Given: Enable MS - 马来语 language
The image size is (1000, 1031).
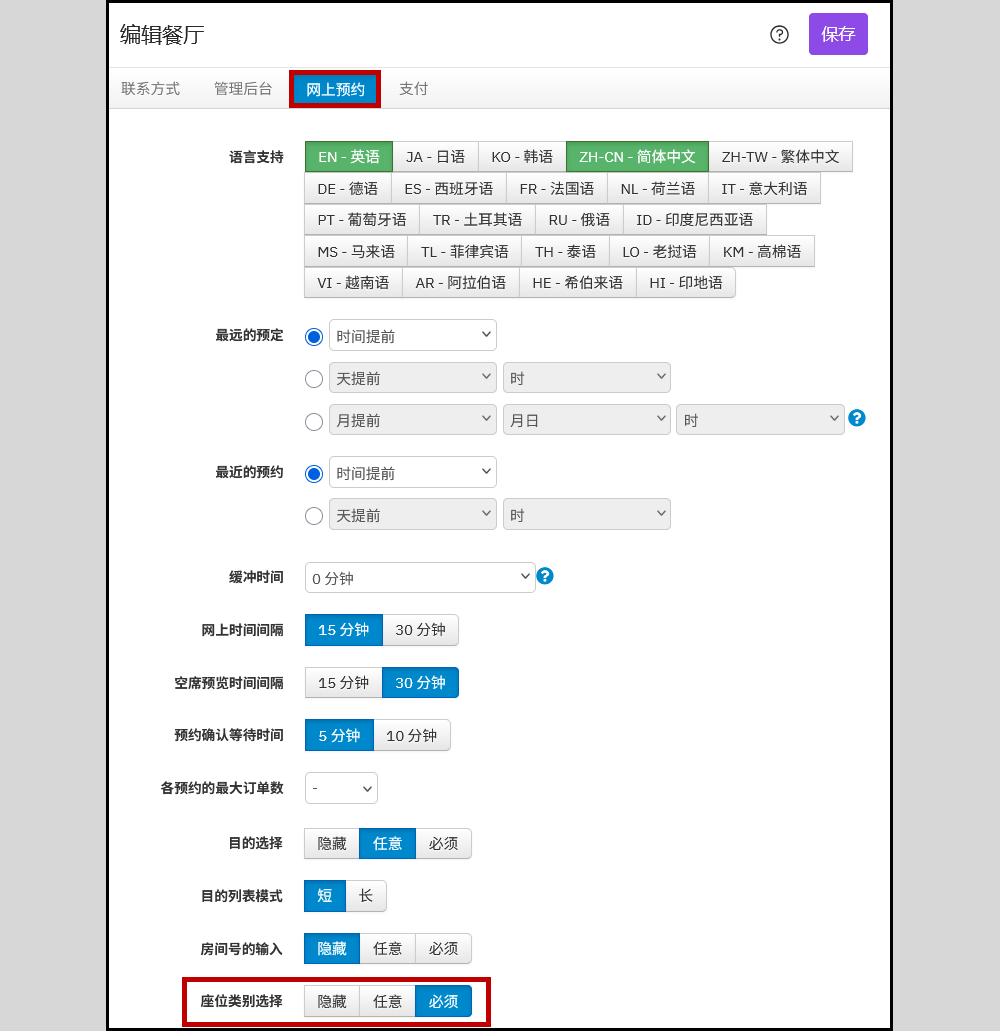Looking at the screenshot, I should (356, 252).
